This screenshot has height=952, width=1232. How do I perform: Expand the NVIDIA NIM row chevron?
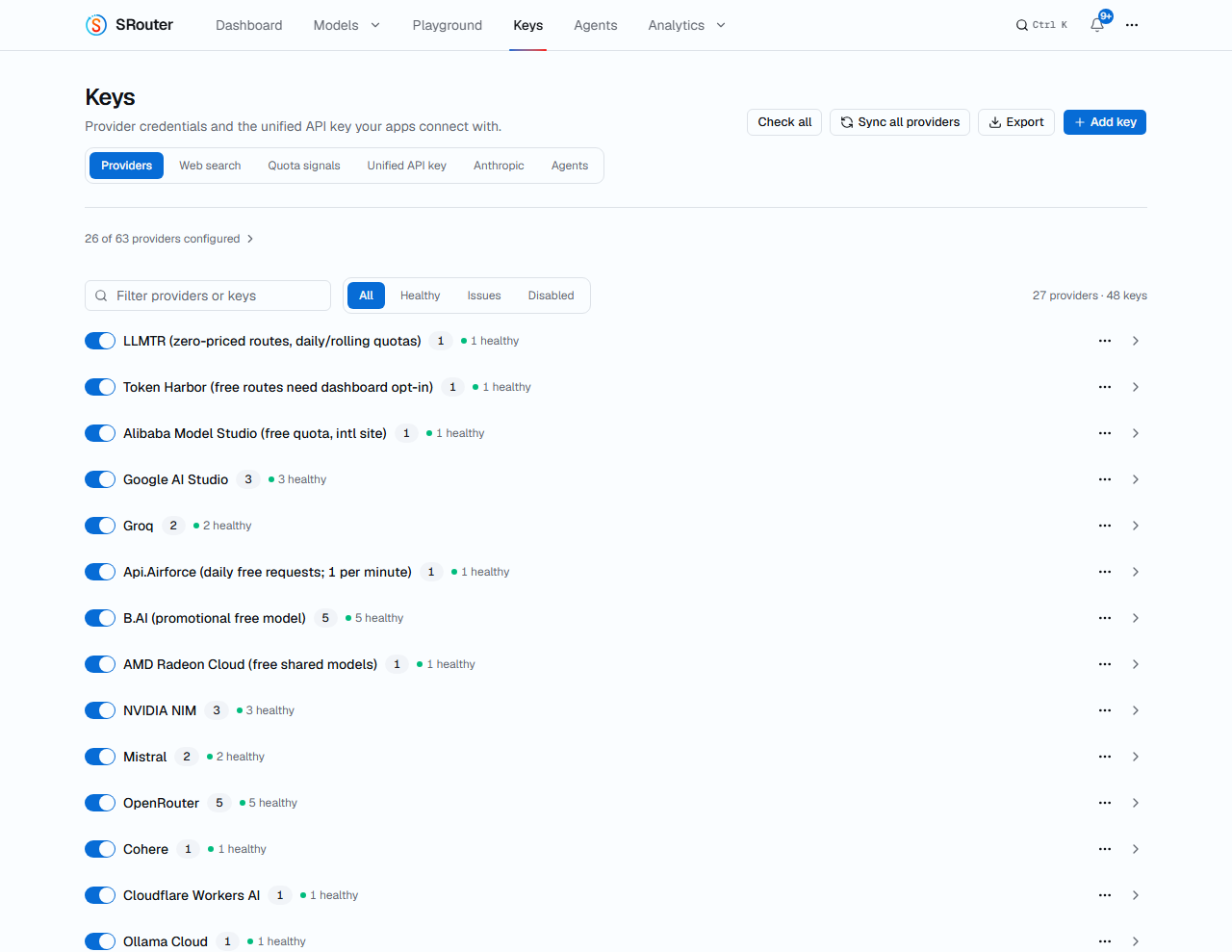pyautogui.click(x=1136, y=710)
